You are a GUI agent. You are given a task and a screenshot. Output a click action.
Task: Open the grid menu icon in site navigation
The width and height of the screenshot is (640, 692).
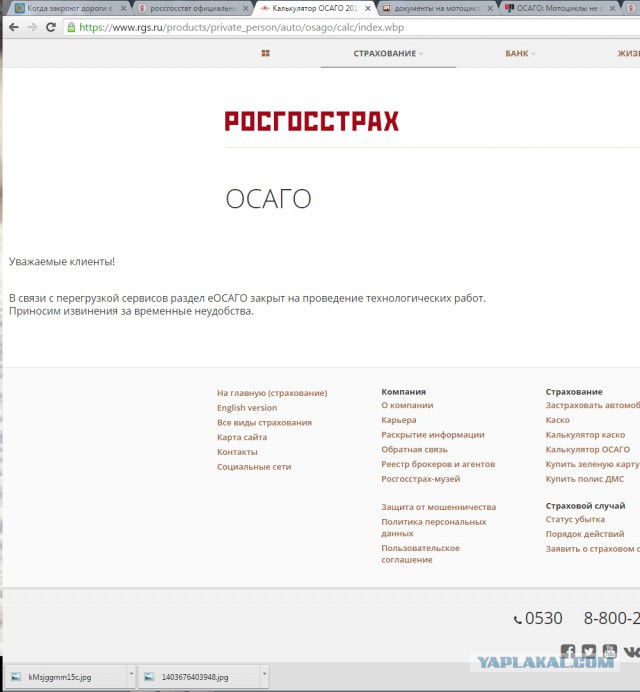pos(265,53)
